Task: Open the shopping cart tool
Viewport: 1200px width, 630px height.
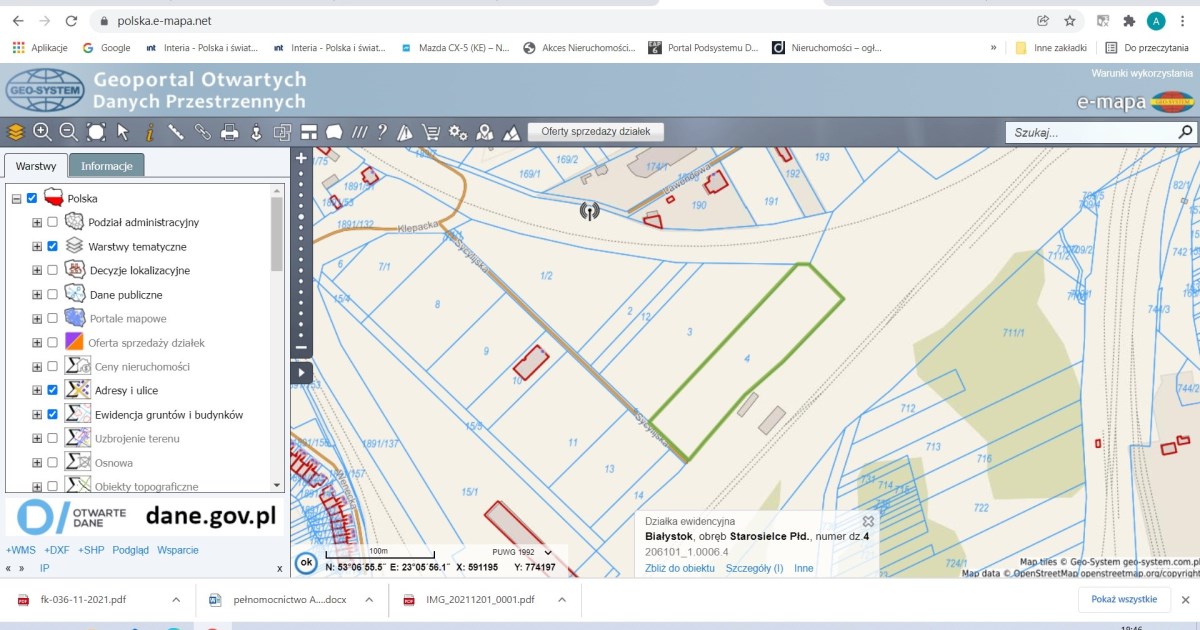Action: pyautogui.click(x=432, y=132)
